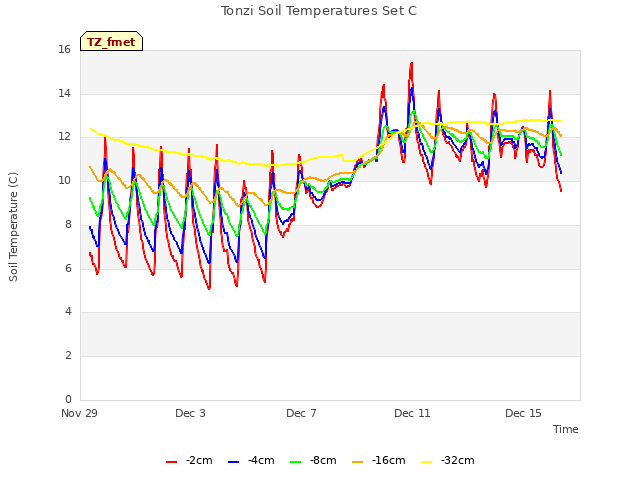The image size is (640, 480).
Task: Click the 10 y-axis tick label
Action: (x=64, y=180)
